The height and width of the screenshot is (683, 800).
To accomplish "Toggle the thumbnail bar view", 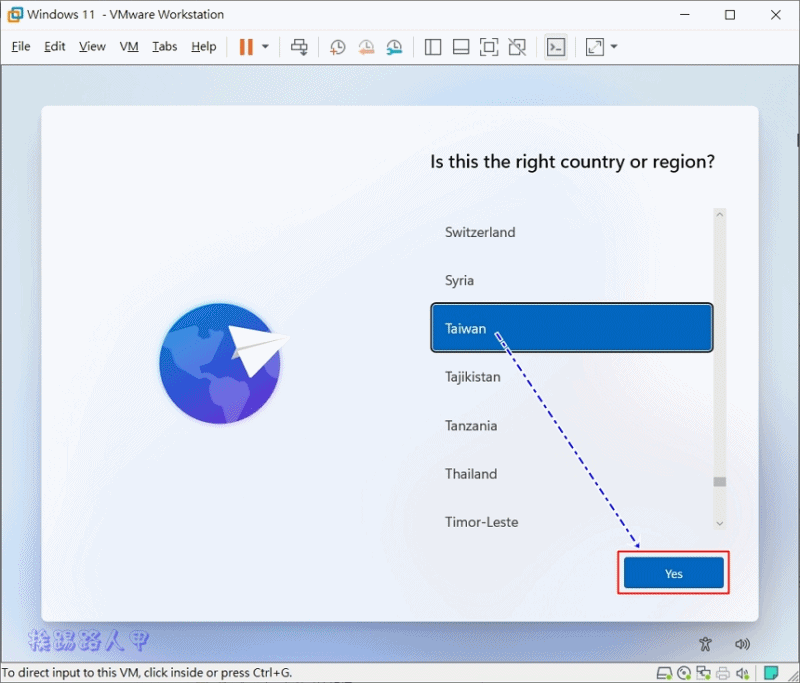I will tap(461, 47).
